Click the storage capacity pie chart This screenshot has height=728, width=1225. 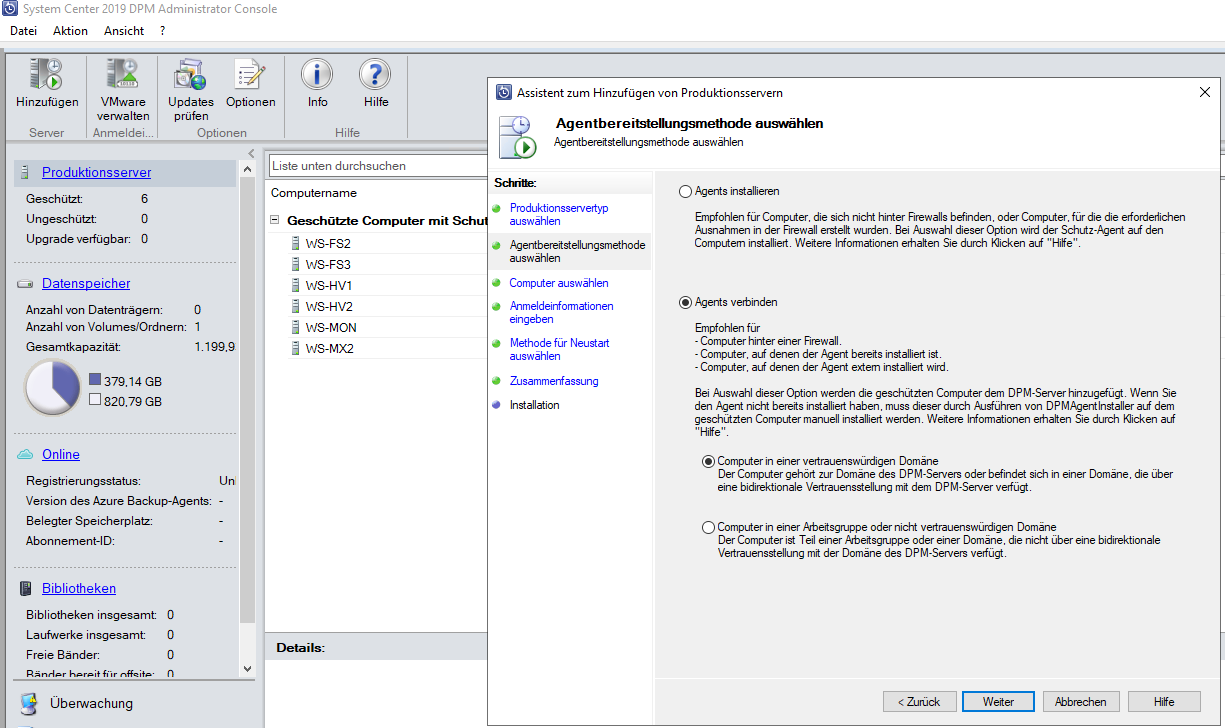(52, 388)
